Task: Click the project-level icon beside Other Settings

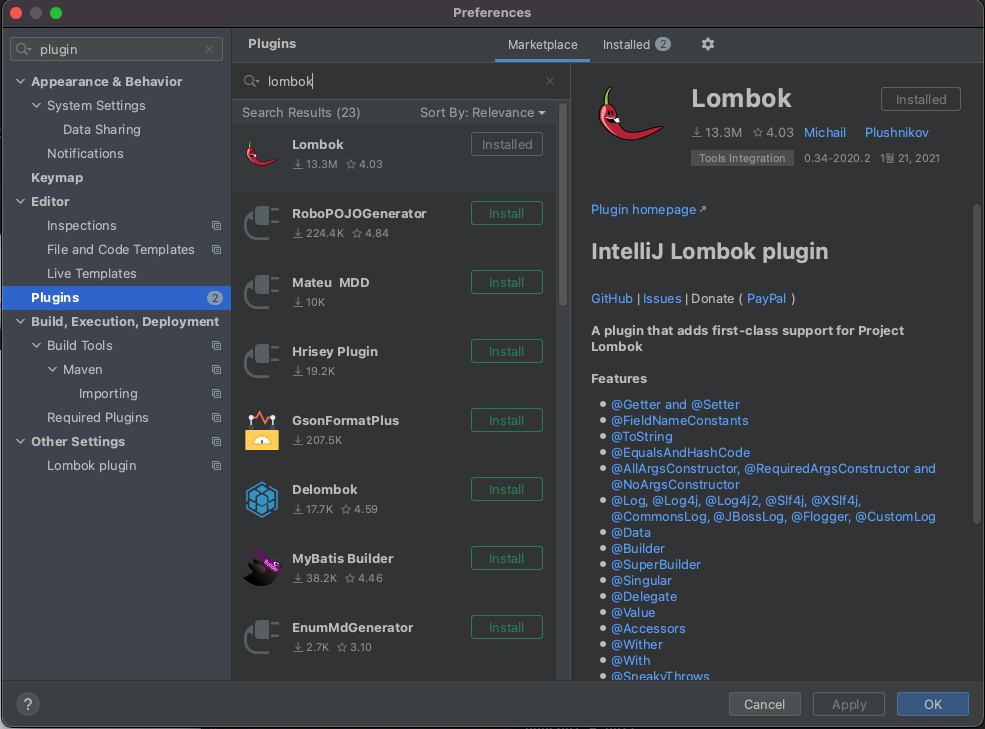Action: pos(216,441)
